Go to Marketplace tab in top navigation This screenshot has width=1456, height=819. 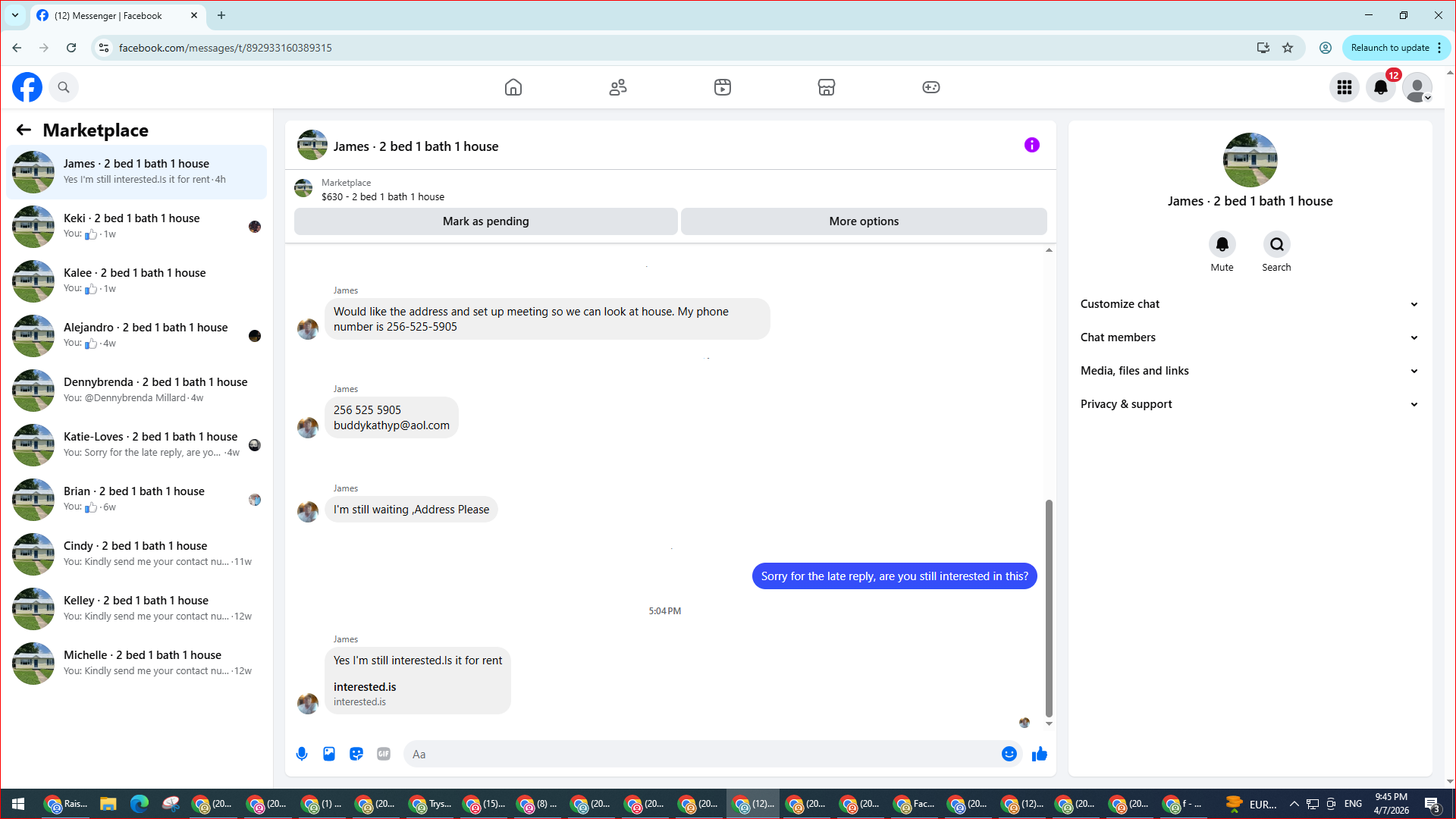(x=827, y=87)
